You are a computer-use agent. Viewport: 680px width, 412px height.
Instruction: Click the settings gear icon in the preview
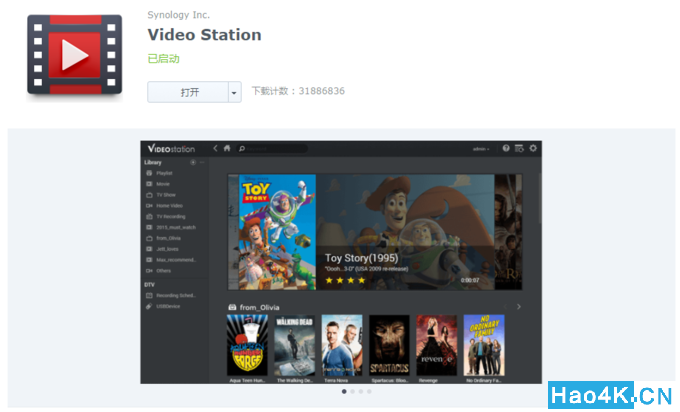[533, 148]
